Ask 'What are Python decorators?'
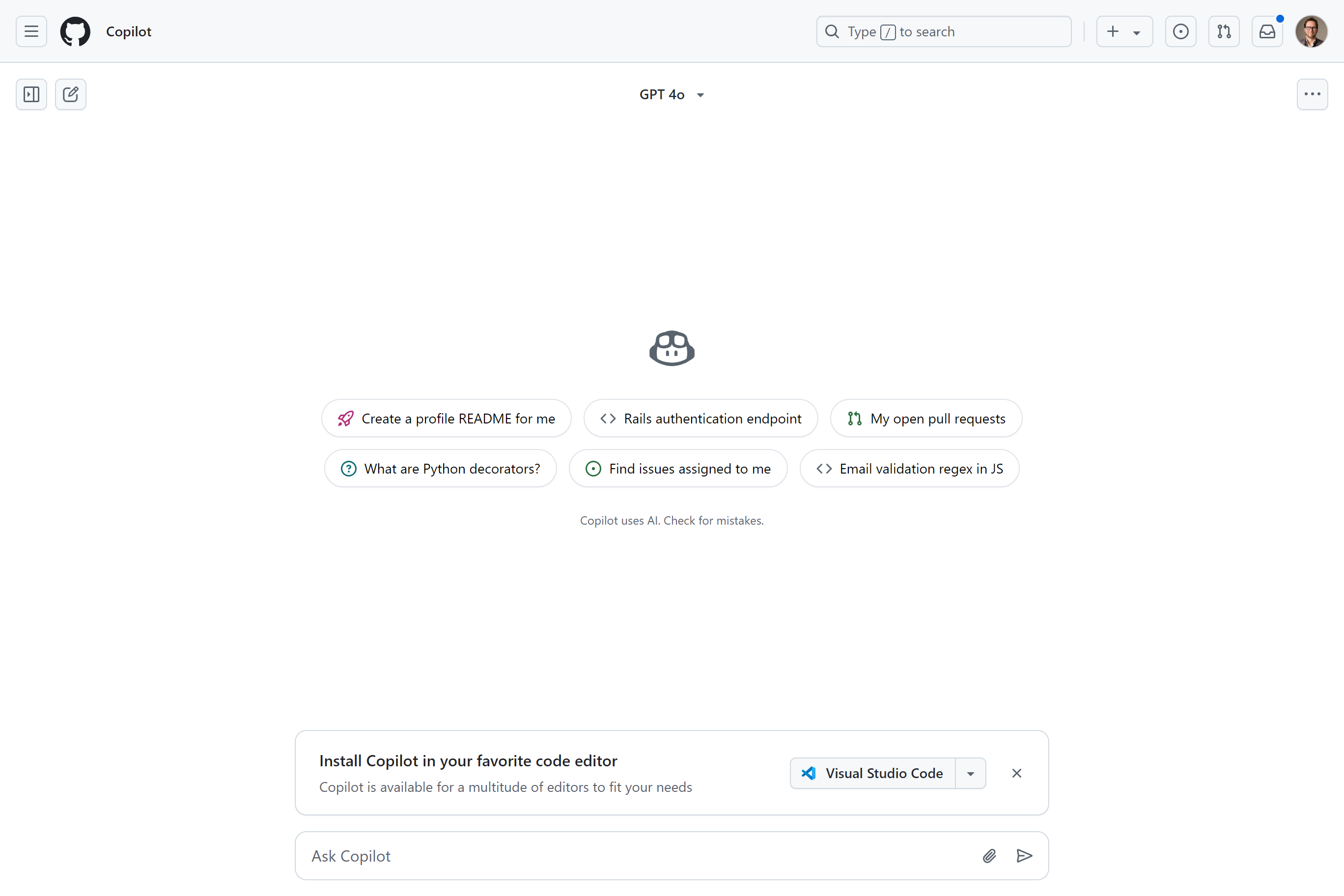 [440, 468]
